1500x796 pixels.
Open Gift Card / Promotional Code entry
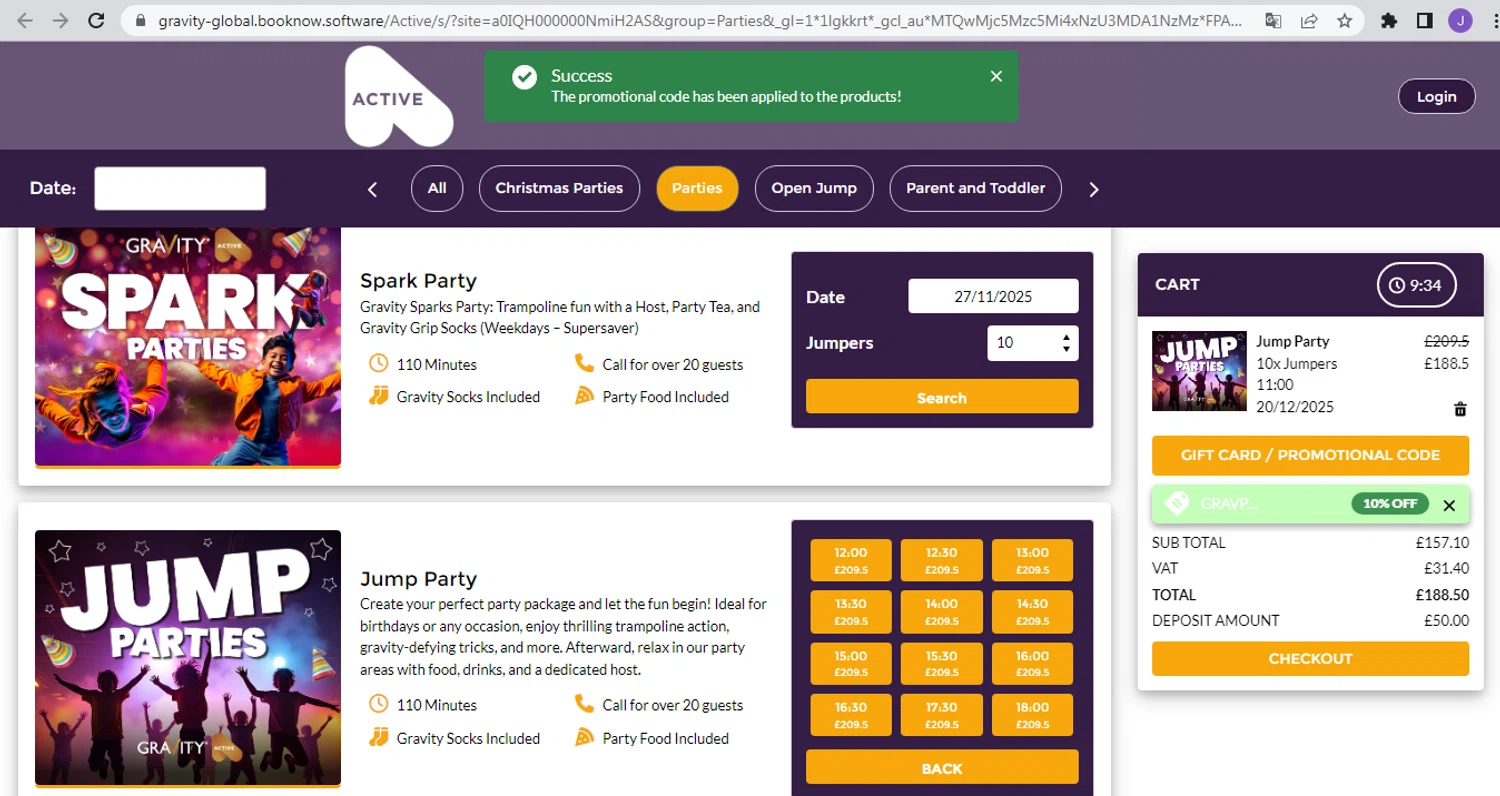[x=1310, y=455]
